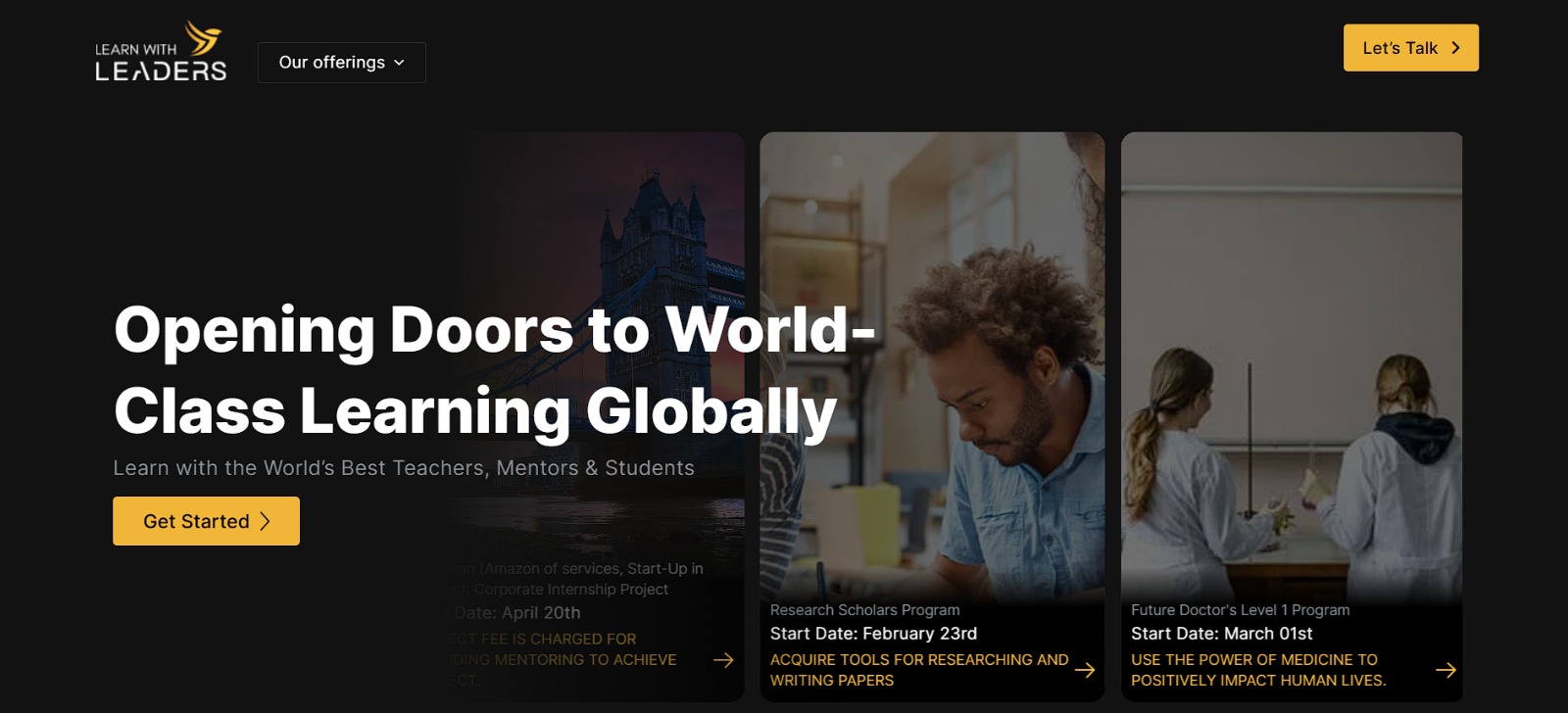This screenshot has height=713, width=1568.
Task: Click the lab students card image
Action: click(1292, 362)
